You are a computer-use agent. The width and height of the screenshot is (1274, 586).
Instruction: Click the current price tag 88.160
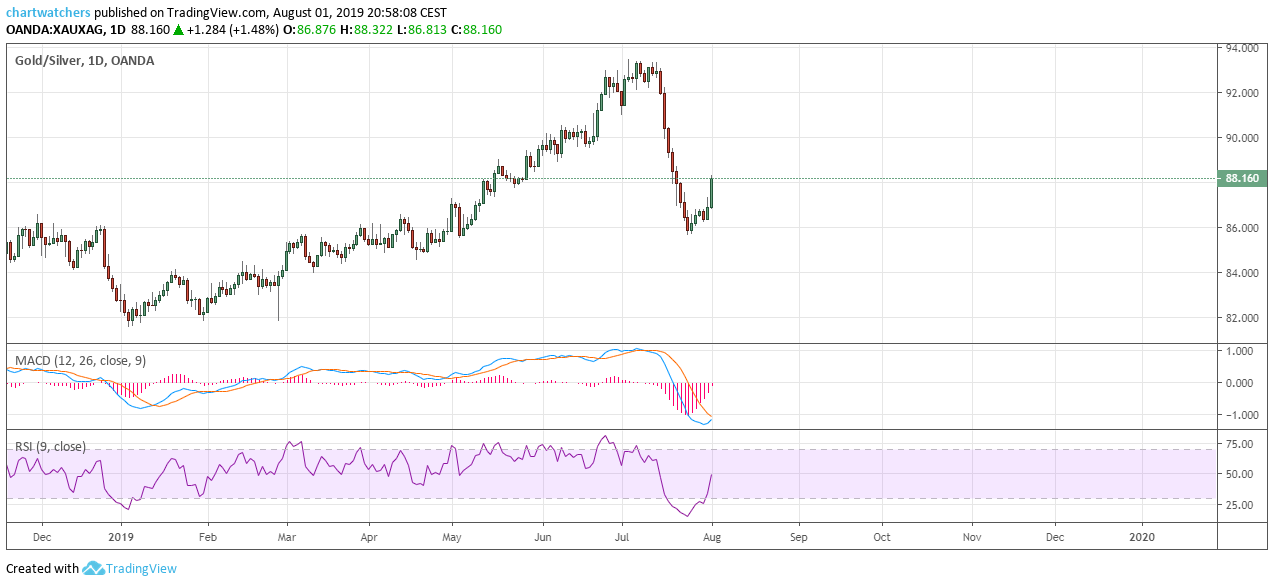[1242, 178]
